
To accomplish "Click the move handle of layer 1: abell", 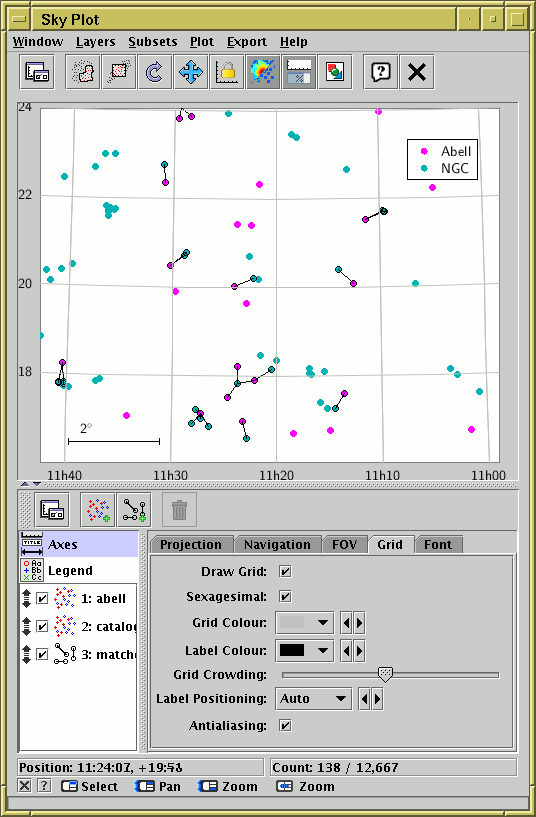I will [x=27, y=598].
